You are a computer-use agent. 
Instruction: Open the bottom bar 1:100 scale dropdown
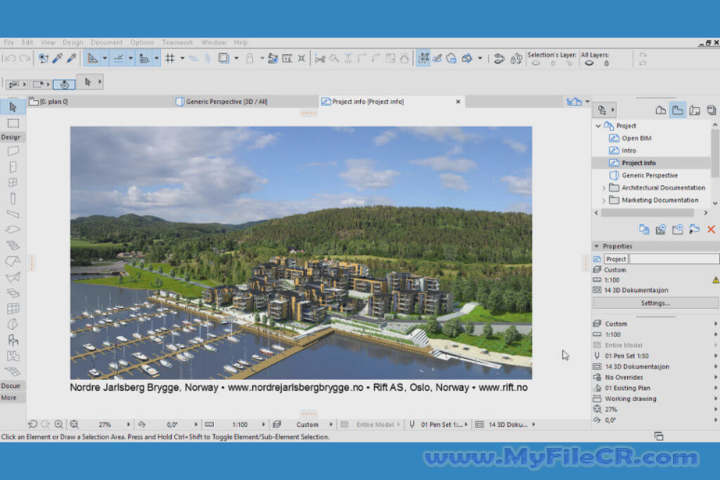coord(263,424)
